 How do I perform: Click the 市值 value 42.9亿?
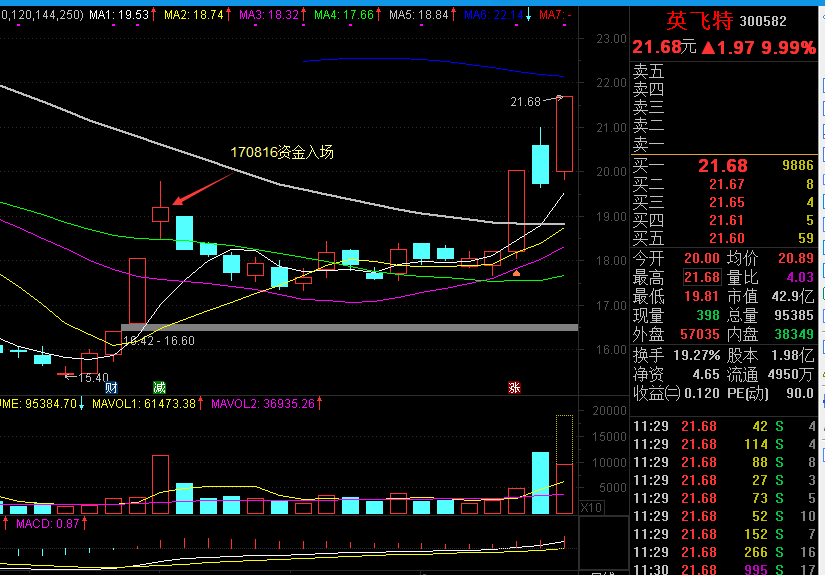[793, 296]
